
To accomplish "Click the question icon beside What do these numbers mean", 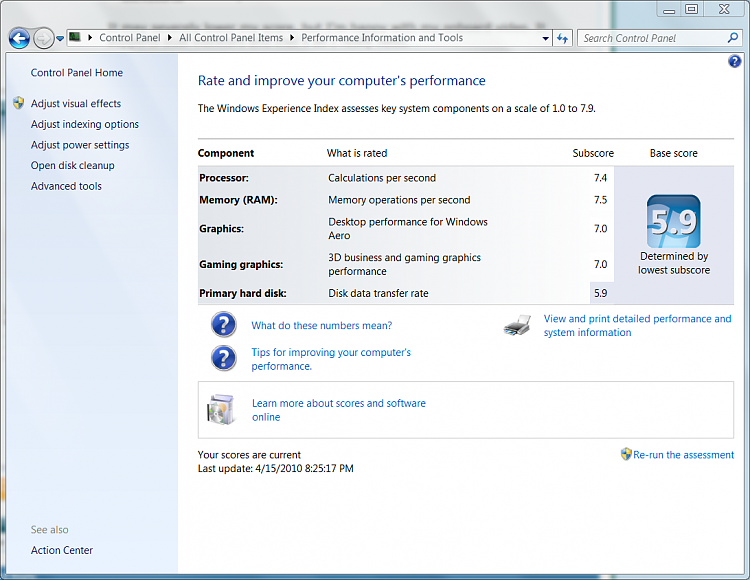I will [x=223, y=325].
